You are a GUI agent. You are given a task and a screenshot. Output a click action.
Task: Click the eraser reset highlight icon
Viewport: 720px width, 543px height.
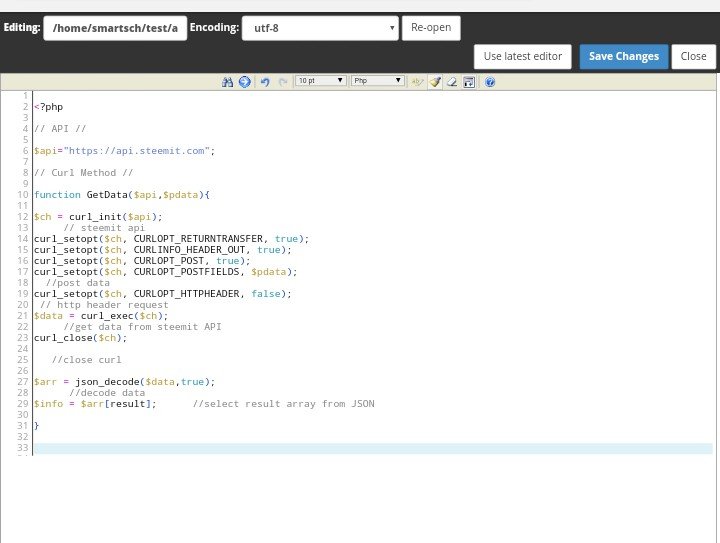pos(452,82)
